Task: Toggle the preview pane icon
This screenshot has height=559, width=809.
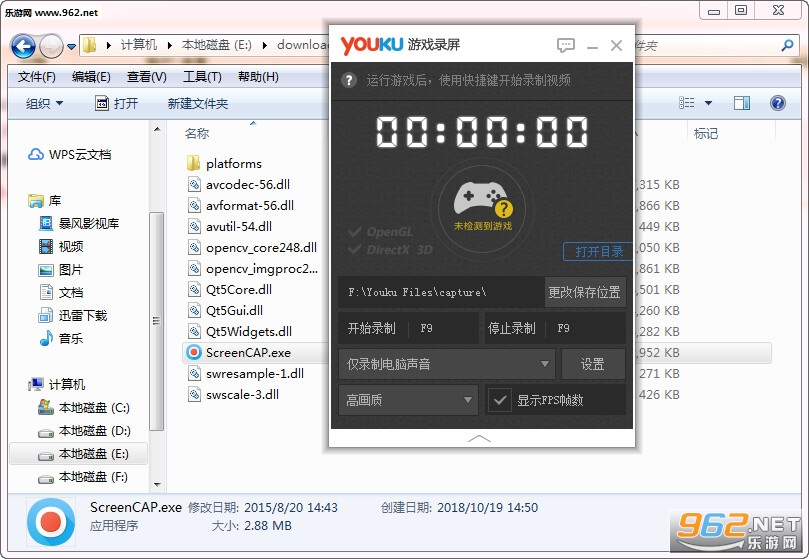Action: tap(742, 103)
